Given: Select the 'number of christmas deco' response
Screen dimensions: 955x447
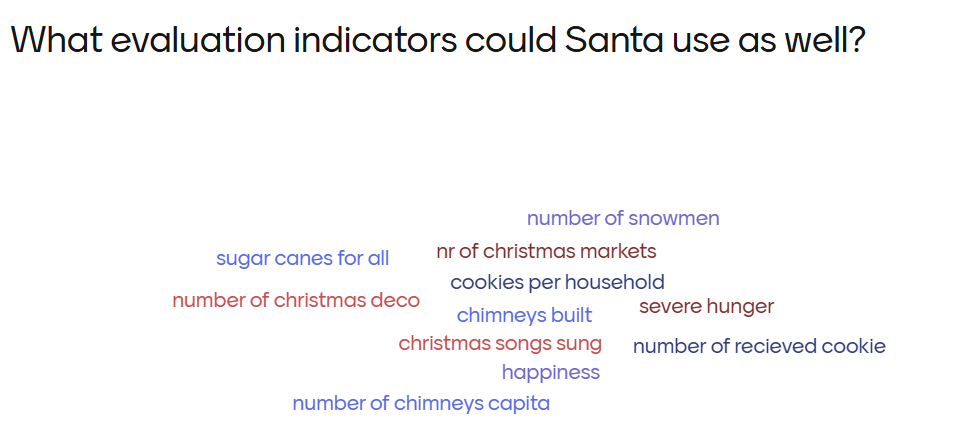Looking at the screenshot, I should 296,300.
